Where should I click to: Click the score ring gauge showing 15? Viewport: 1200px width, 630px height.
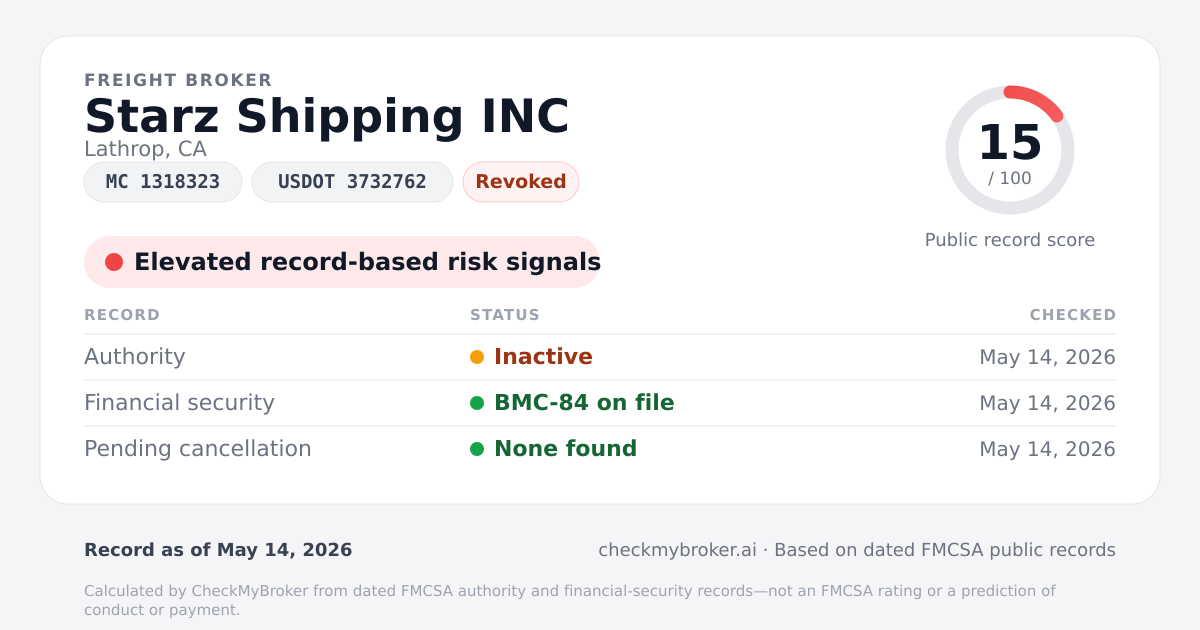1010,150
